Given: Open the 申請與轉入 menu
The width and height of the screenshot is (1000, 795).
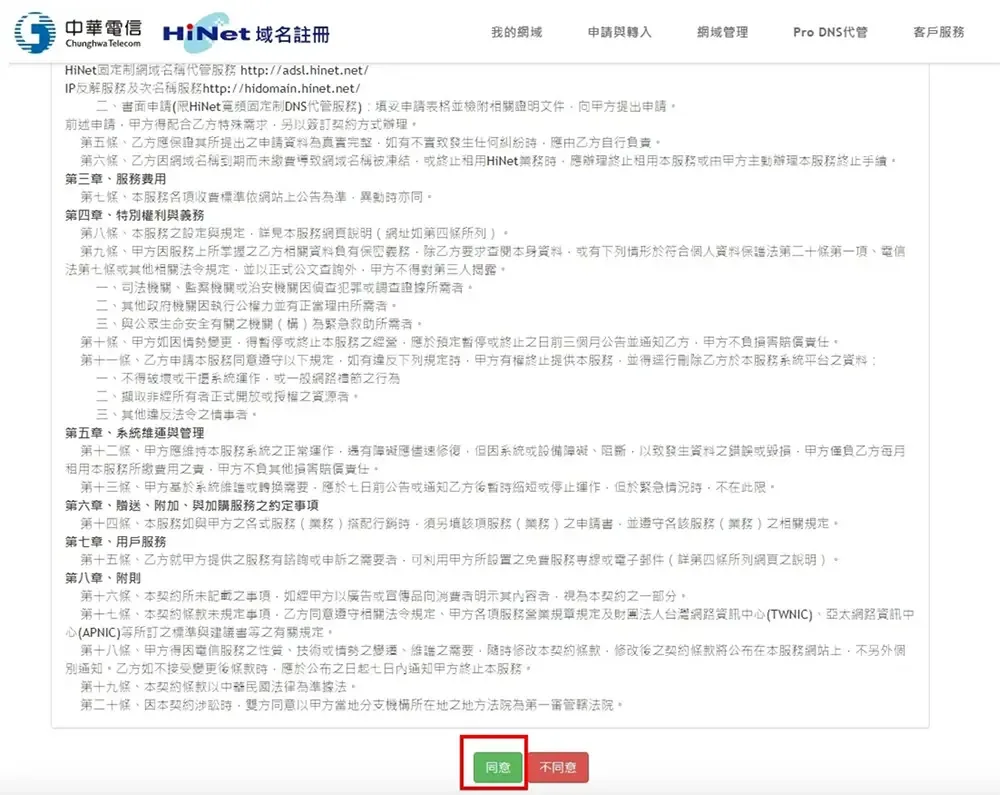Looking at the screenshot, I should coord(619,32).
